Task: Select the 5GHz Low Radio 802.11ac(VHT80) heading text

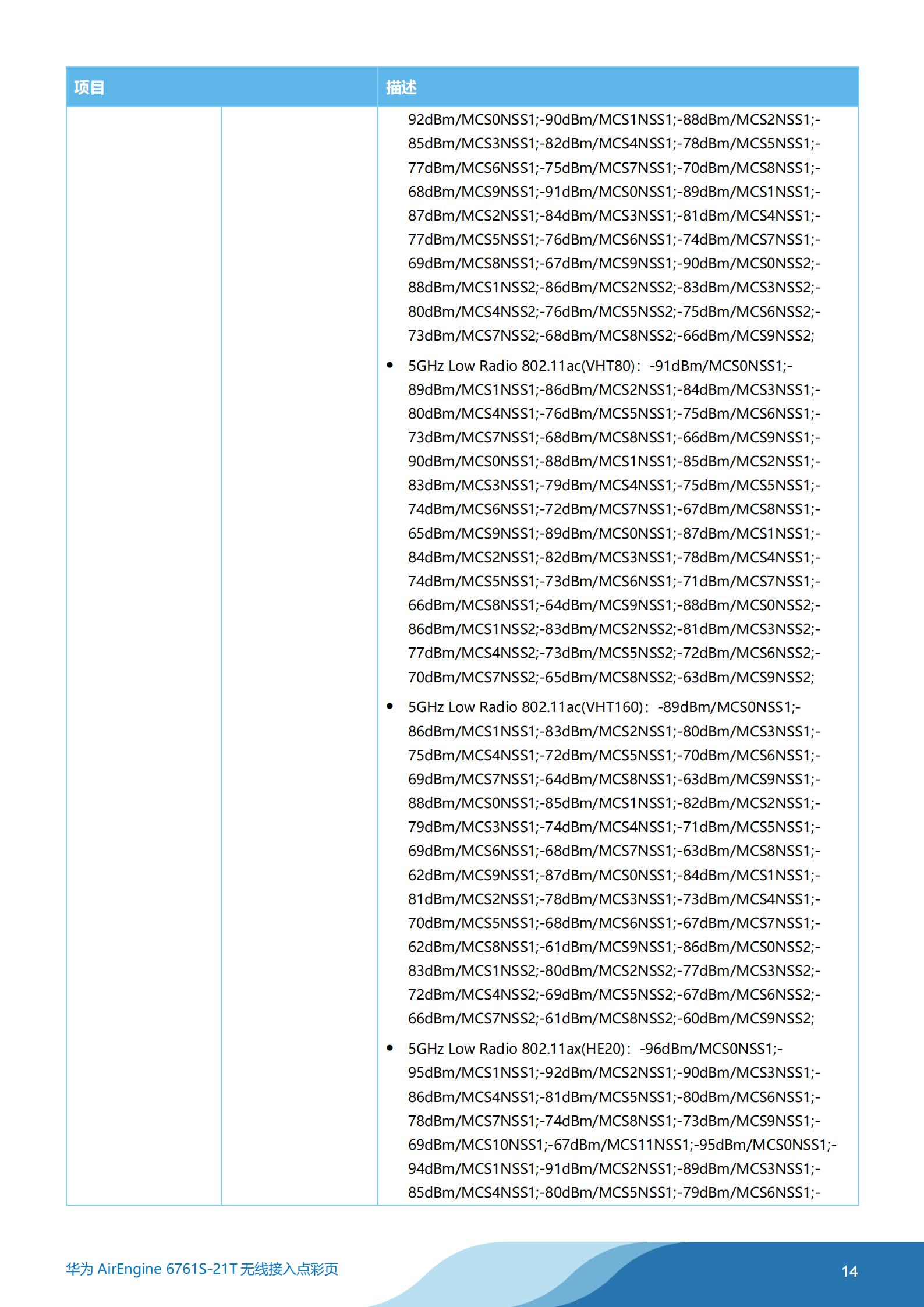Action: [522, 366]
